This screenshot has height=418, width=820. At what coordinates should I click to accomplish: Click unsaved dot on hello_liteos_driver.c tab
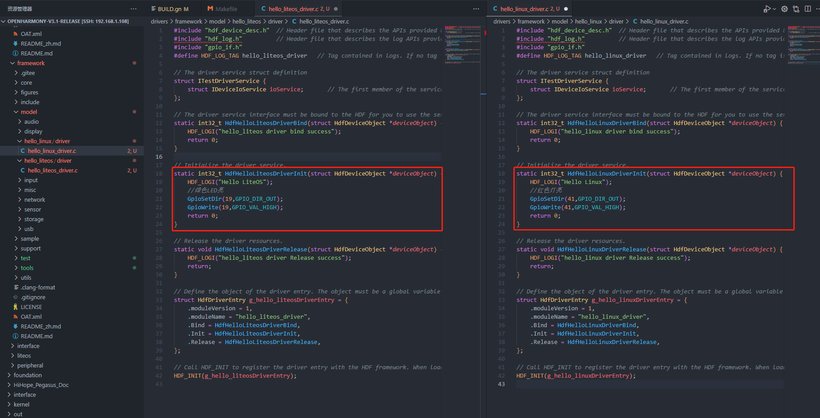click(335, 9)
